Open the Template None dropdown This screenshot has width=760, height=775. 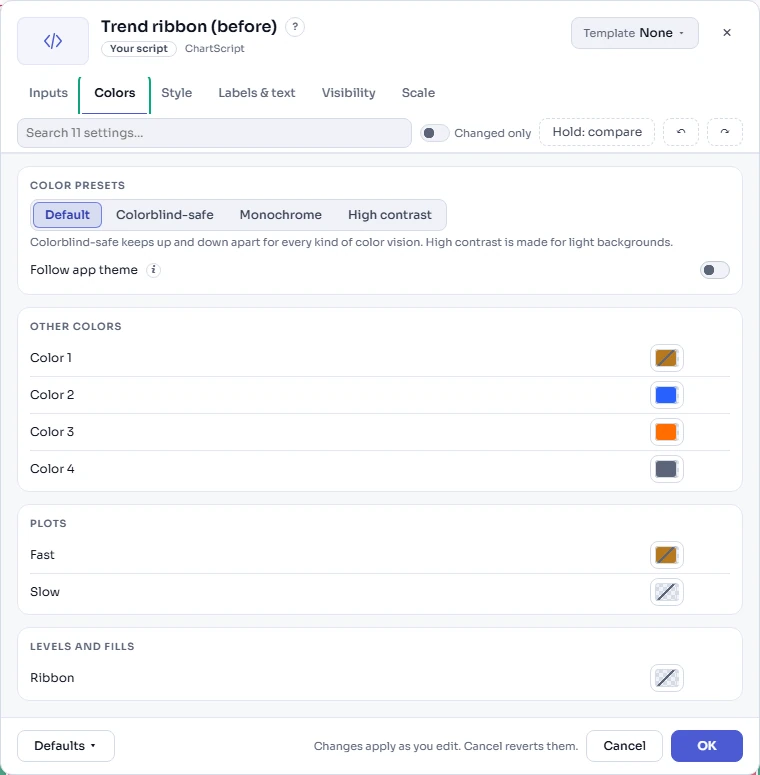point(634,33)
